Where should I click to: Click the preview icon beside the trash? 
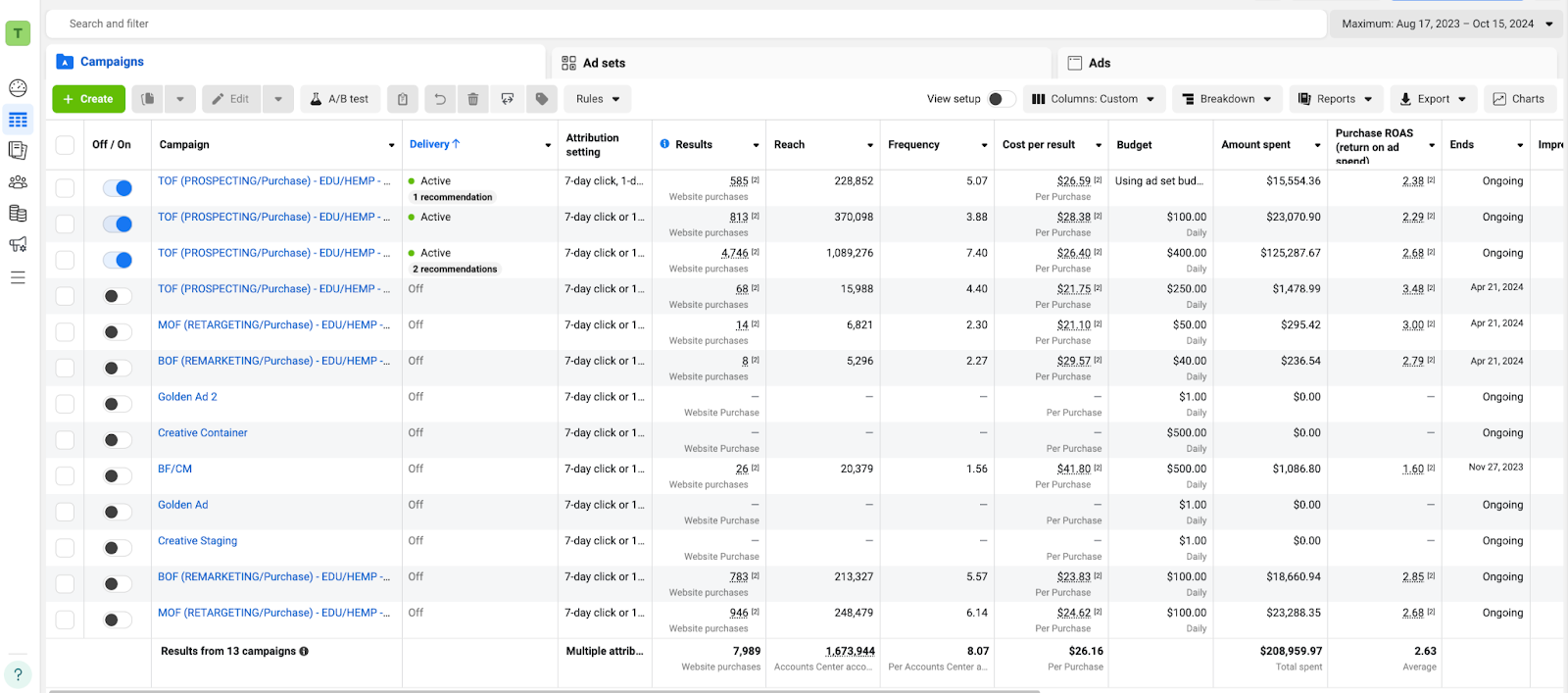507,99
